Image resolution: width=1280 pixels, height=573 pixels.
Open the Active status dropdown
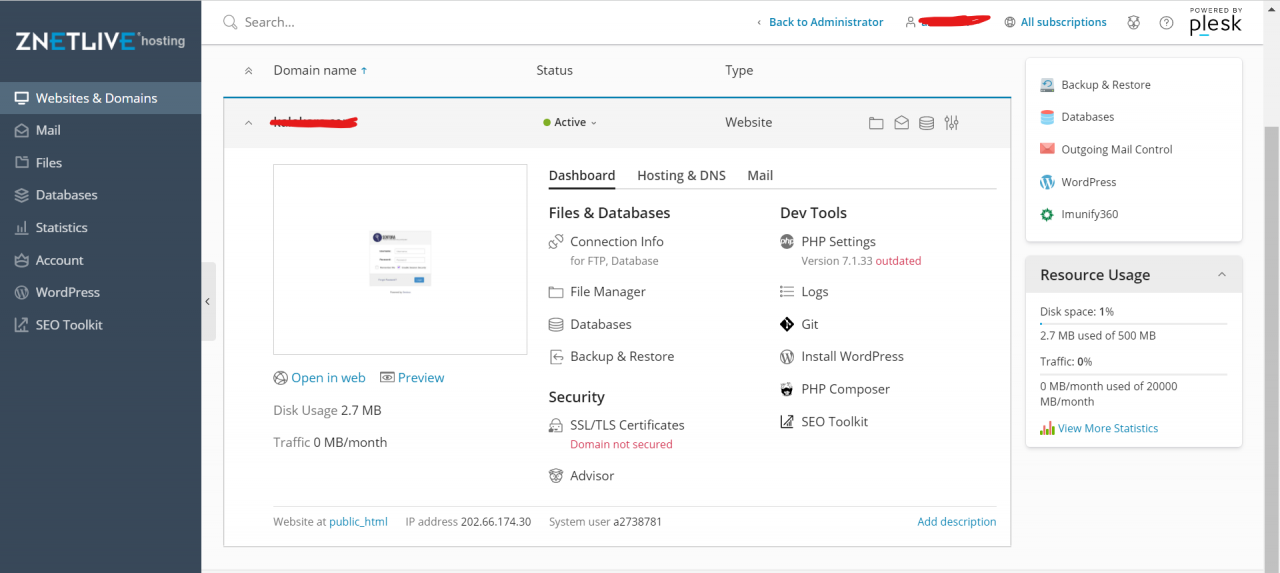[x=570, y=123]
